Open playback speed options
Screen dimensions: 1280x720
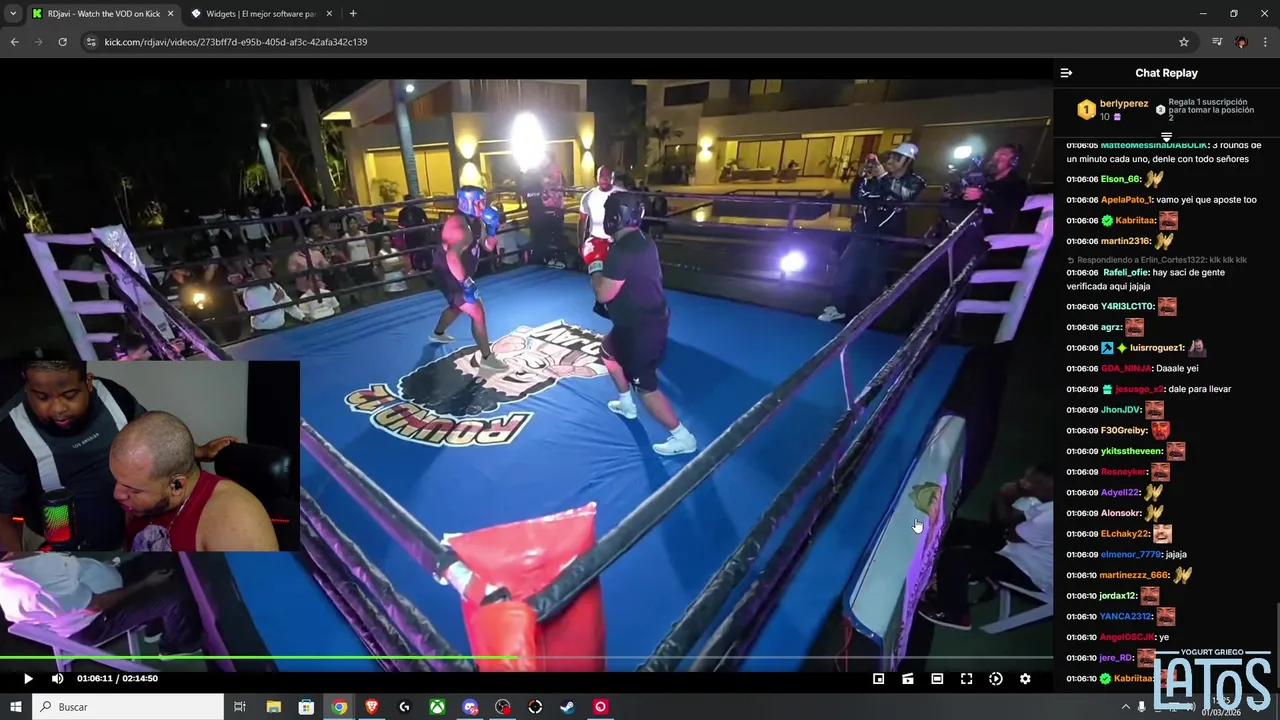995,679
